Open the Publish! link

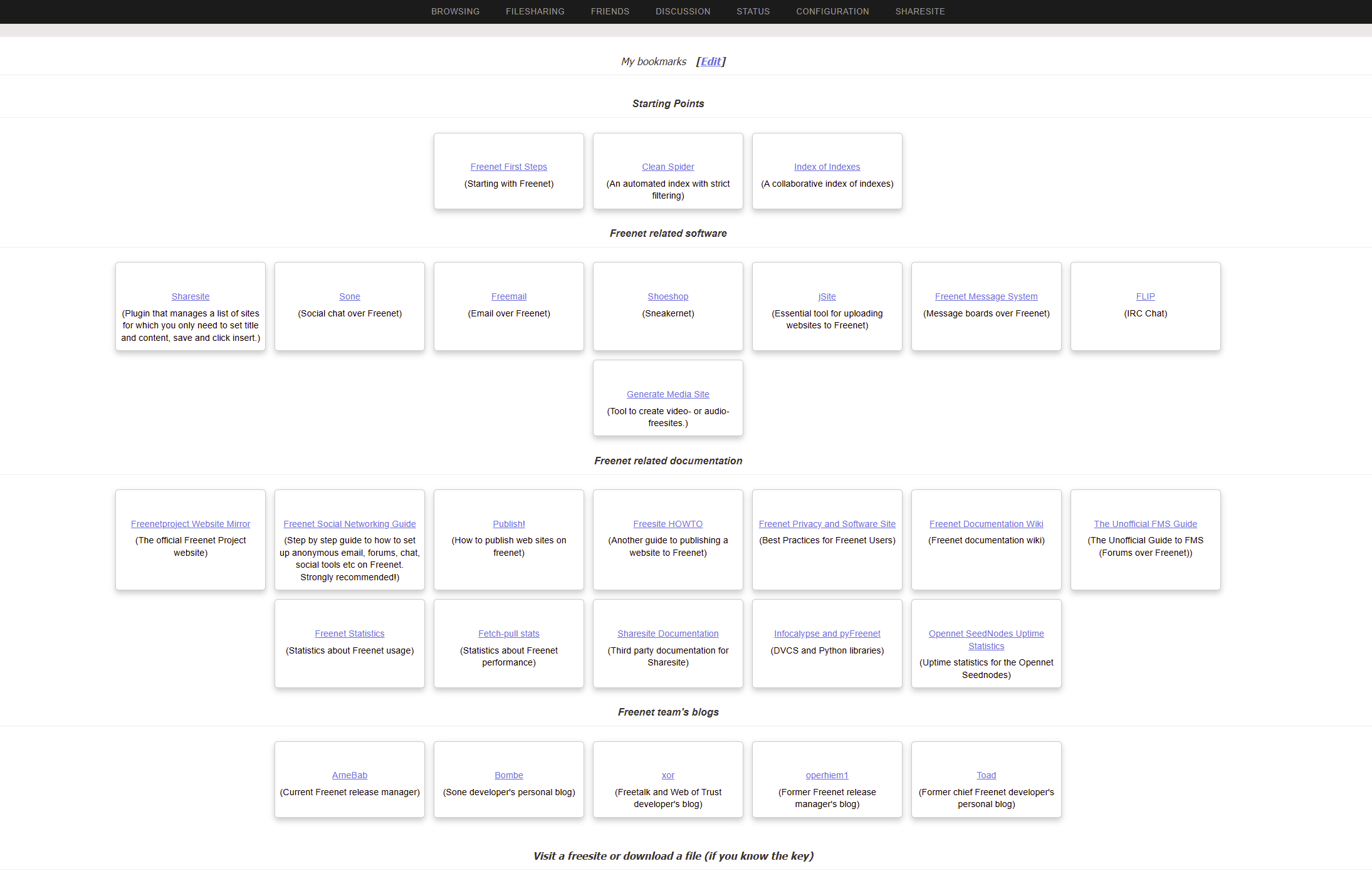(x=508, y=524)
